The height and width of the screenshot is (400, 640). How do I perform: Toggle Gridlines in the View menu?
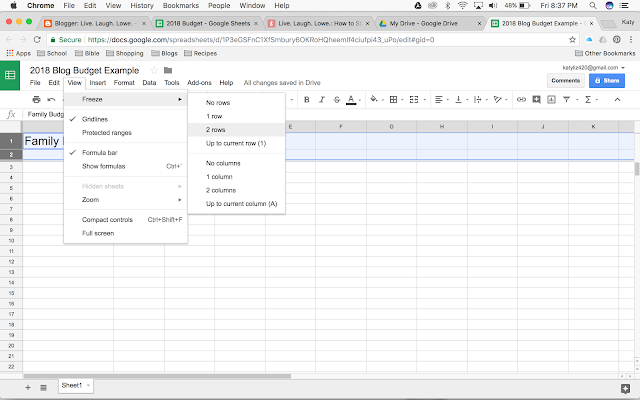tap(126, 119)
